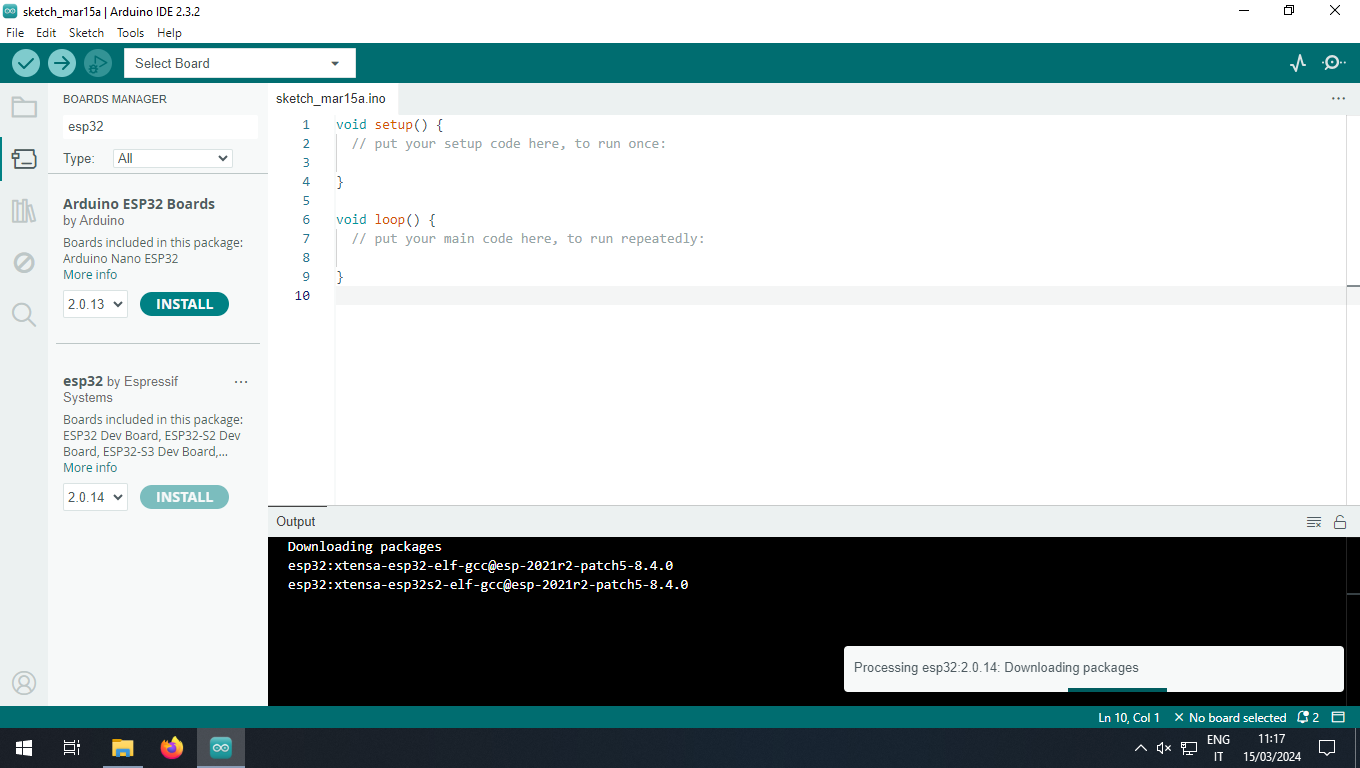The width and height of the screenshot is (1360, 768).
Task: Click the editor vertical scrollbar
Action: coord(1353,310)
